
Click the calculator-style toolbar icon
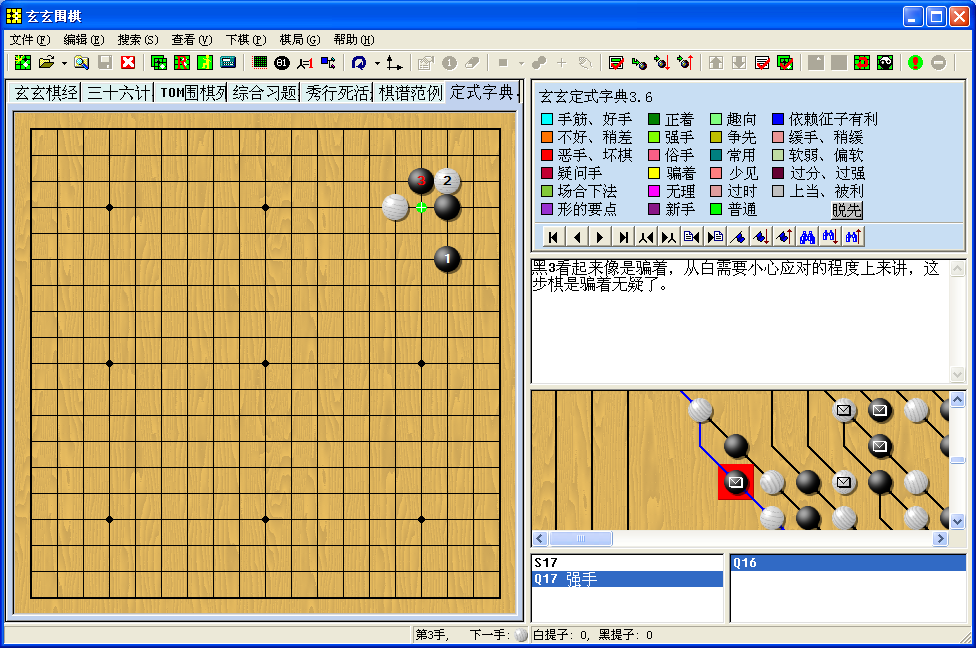(x=228, y=62)
